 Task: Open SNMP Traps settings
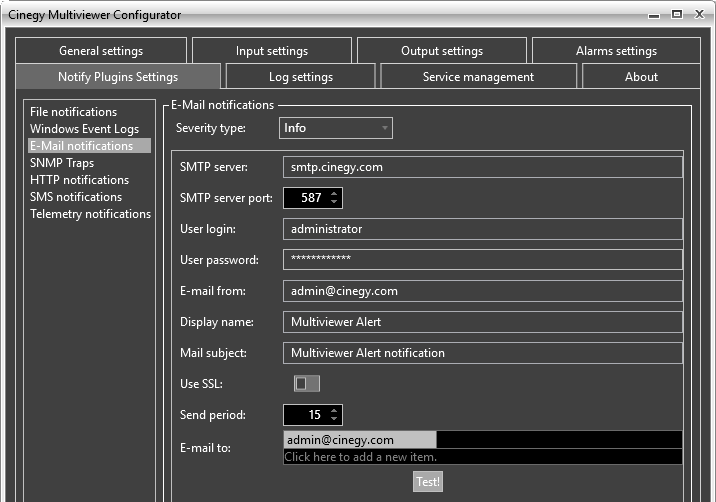[62, 163]
